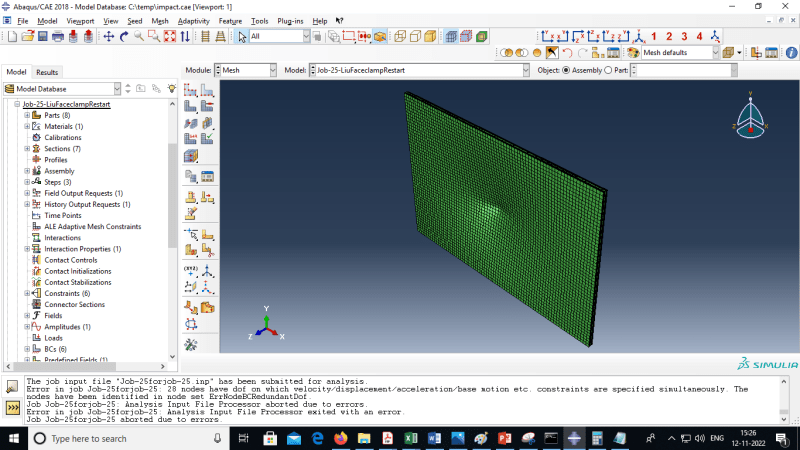The image size is (800, 450).
Task: Select Interactions in model tree
Action: click(x=62, y=238)
